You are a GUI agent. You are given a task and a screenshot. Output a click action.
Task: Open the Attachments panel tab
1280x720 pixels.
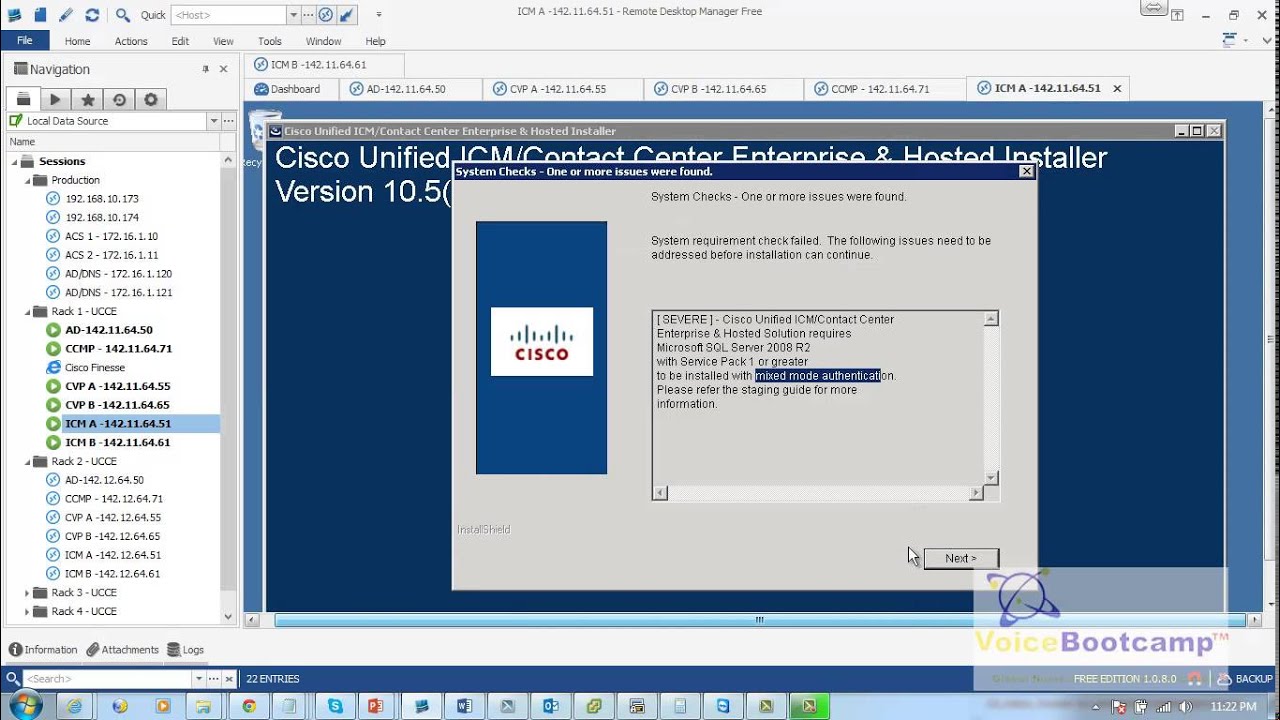point(122,649)
